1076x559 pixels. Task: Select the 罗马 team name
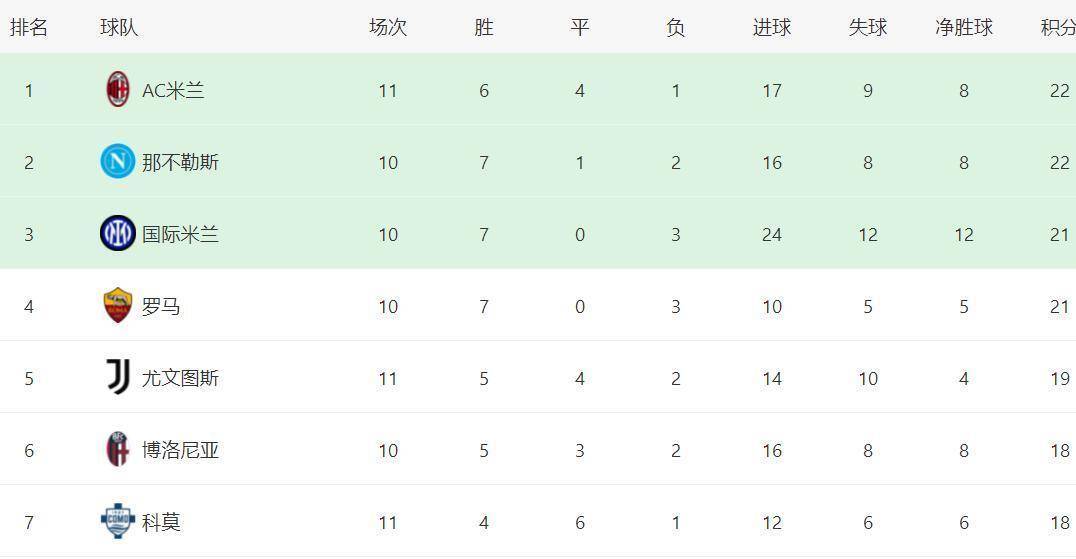tap(161, 307)
